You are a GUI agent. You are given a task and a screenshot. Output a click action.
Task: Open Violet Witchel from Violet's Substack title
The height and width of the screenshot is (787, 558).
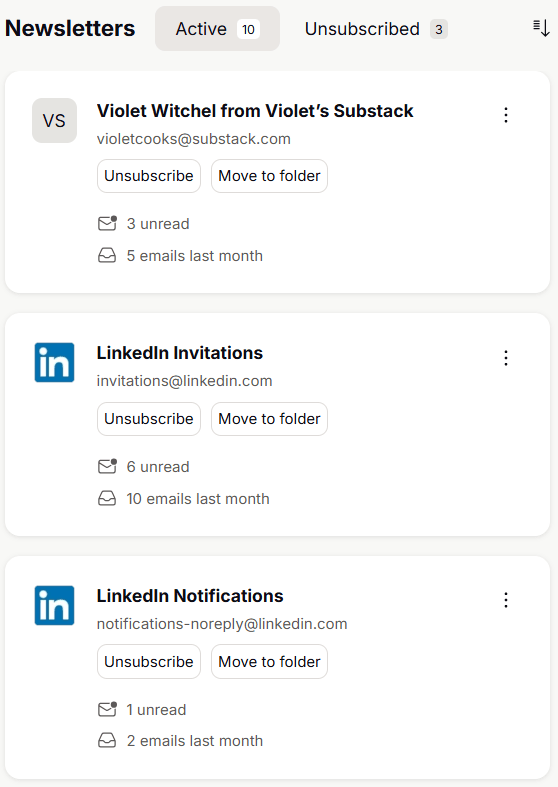click(255, 111)
